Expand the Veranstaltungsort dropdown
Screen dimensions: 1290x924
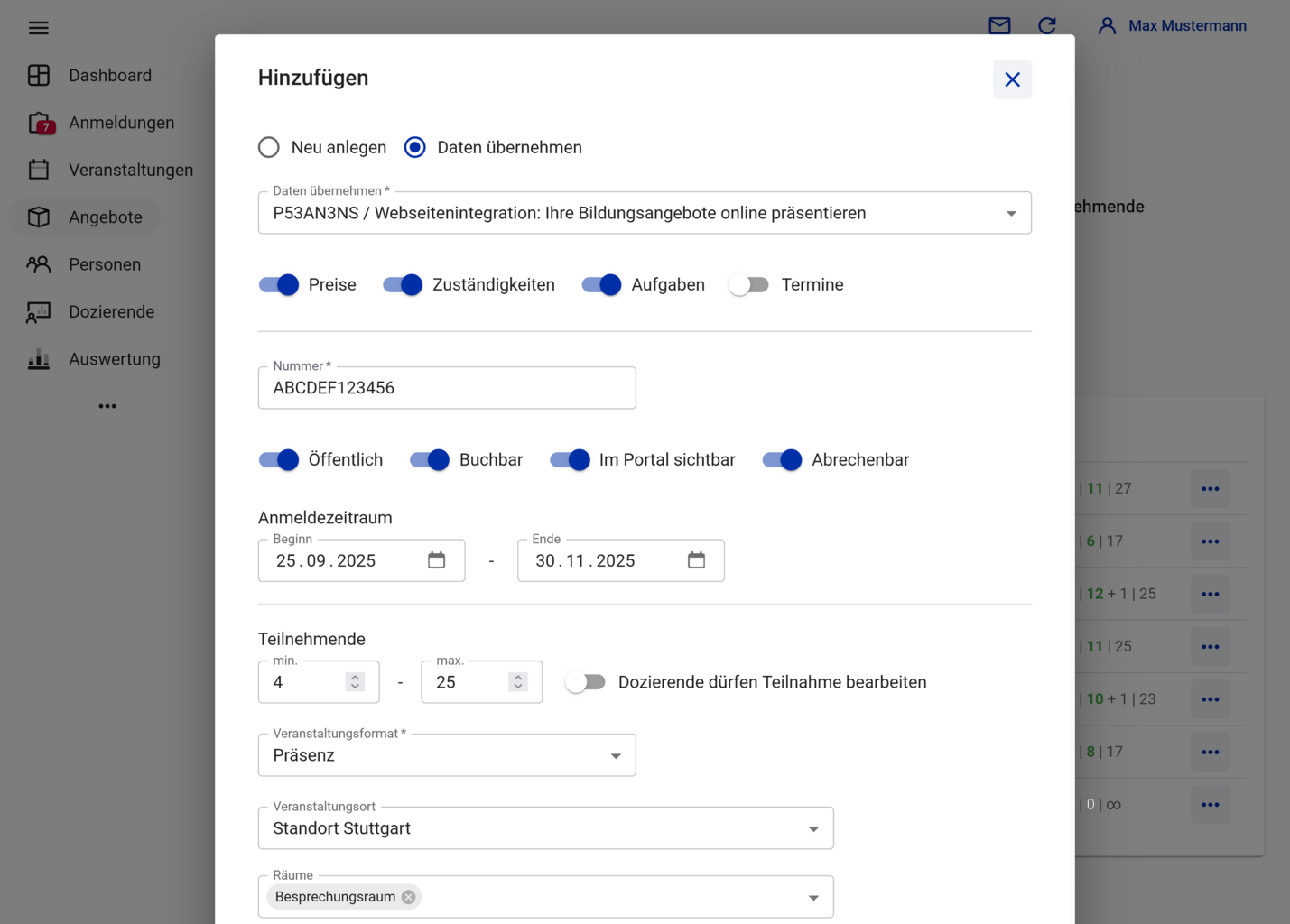click(813, 829)
